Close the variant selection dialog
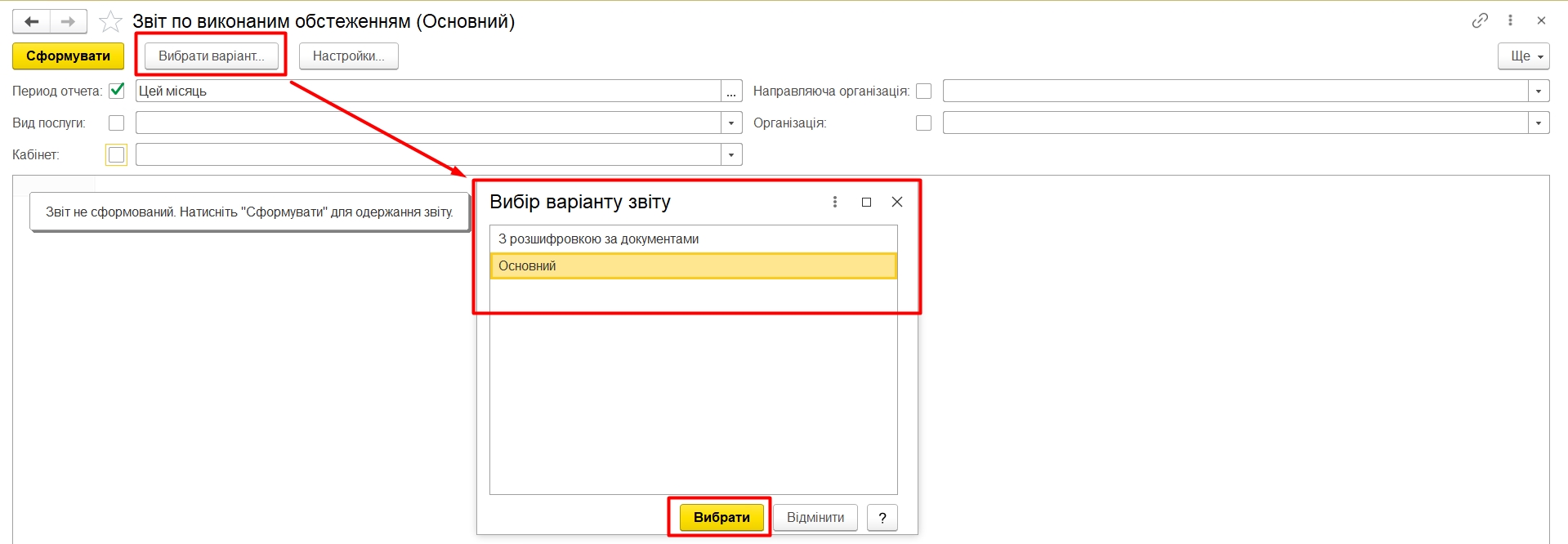 896,202
